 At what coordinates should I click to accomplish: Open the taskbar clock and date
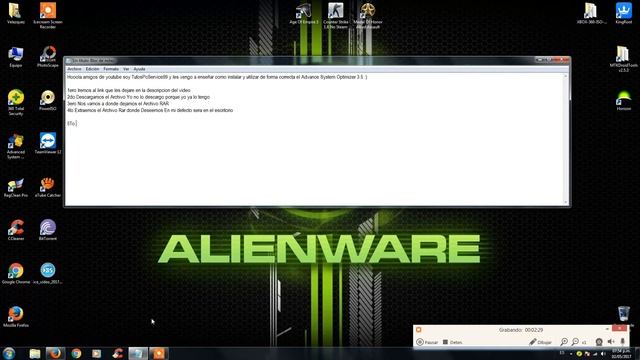(622, 353)
